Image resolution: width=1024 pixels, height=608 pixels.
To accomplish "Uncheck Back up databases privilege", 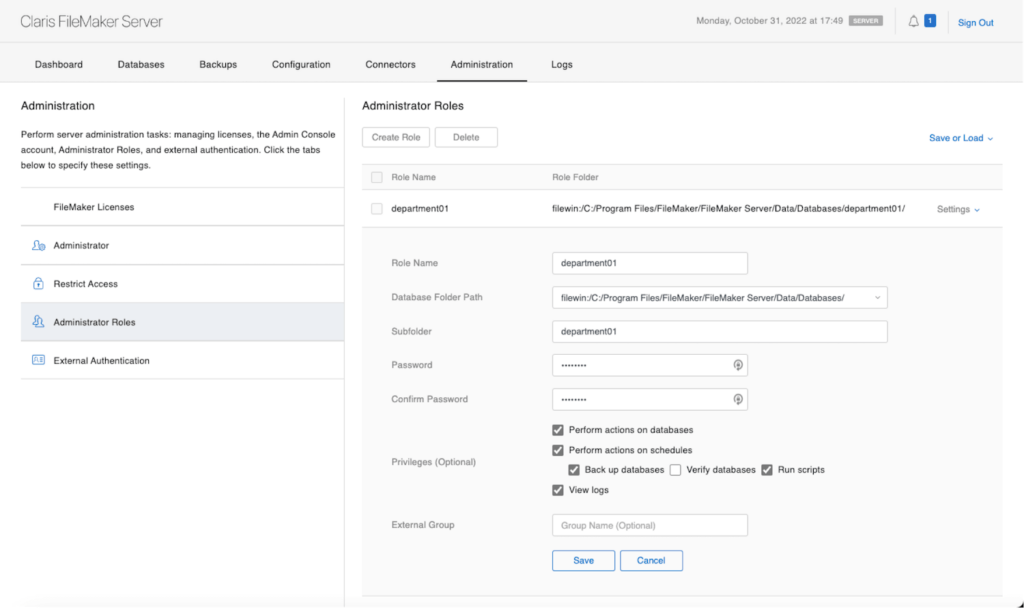I will click(x=574, y=470).
